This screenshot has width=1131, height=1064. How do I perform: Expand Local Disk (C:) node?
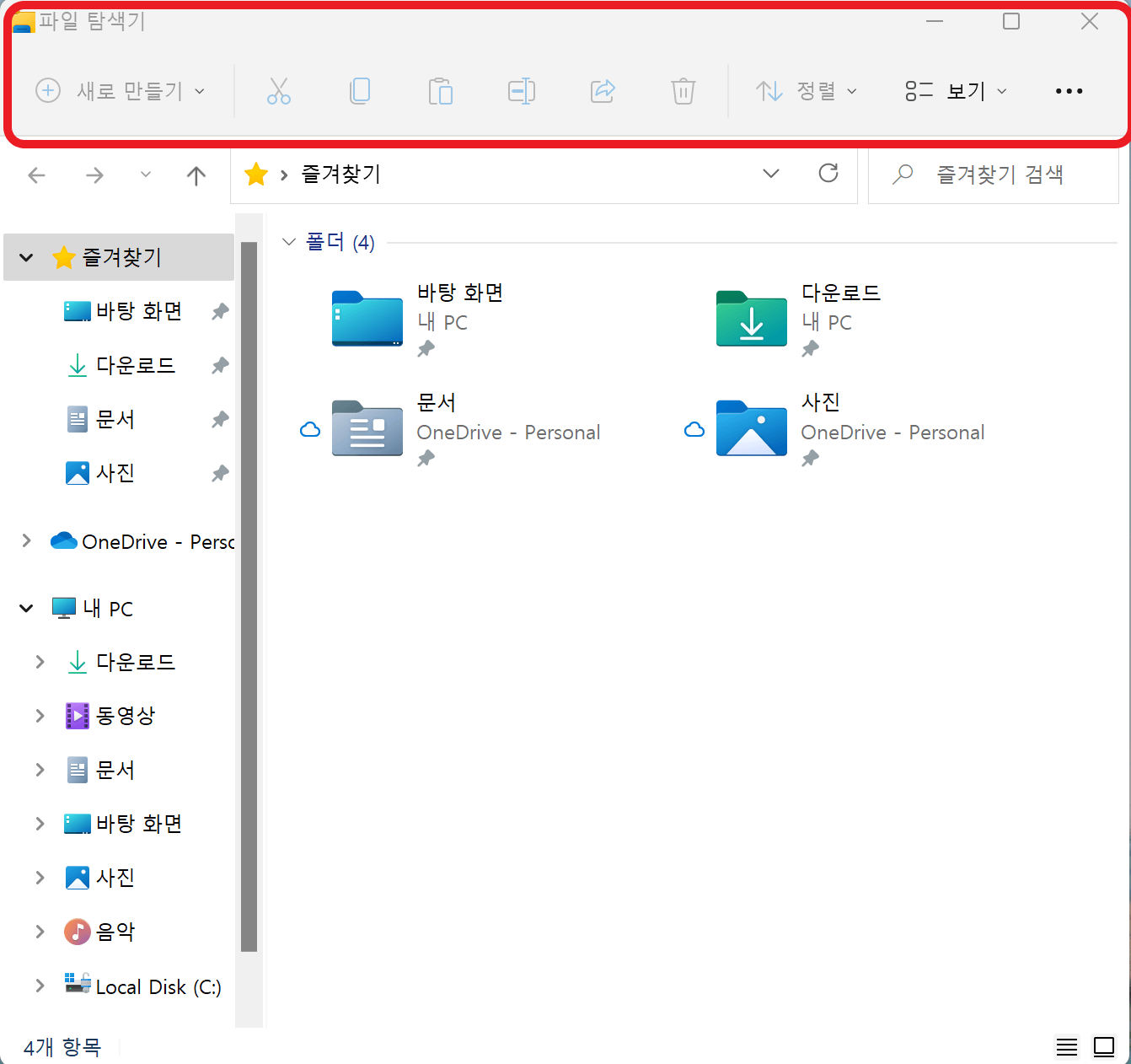(x=40, y=986)
